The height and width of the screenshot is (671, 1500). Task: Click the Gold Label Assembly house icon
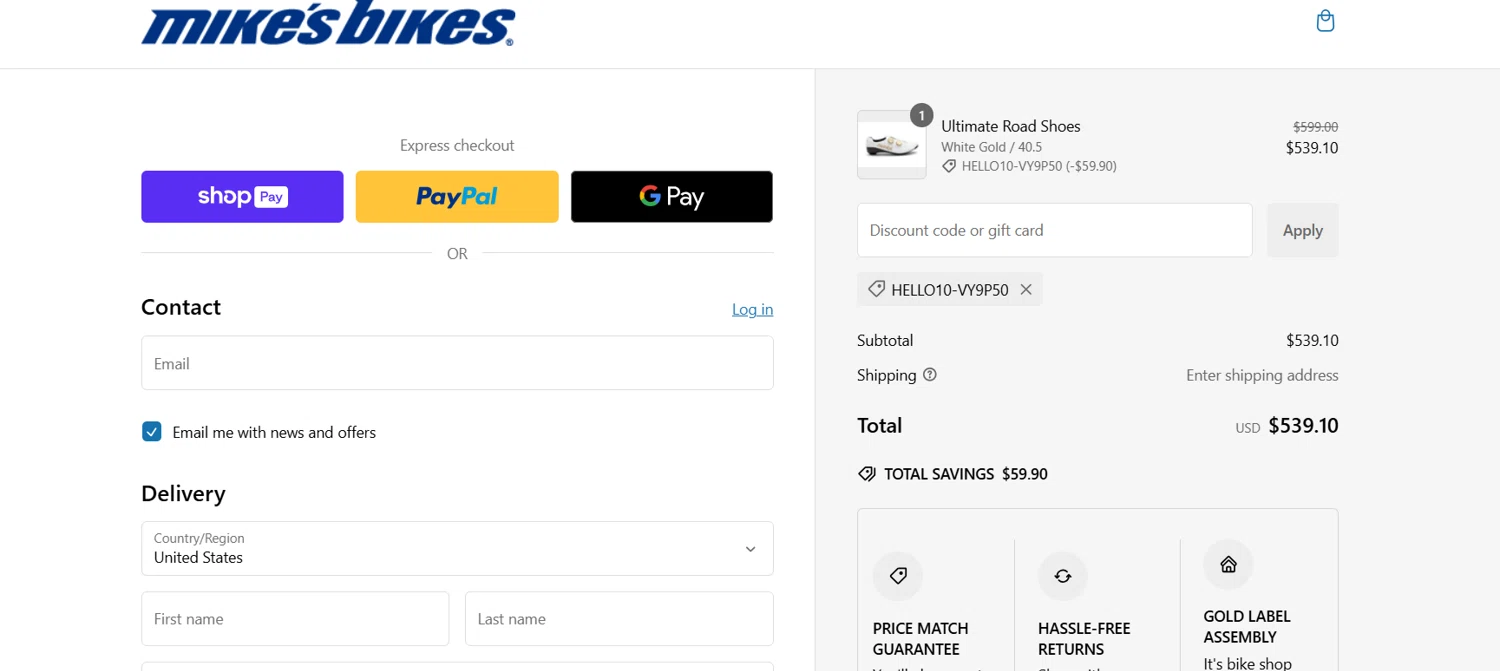click(1228, 565)
